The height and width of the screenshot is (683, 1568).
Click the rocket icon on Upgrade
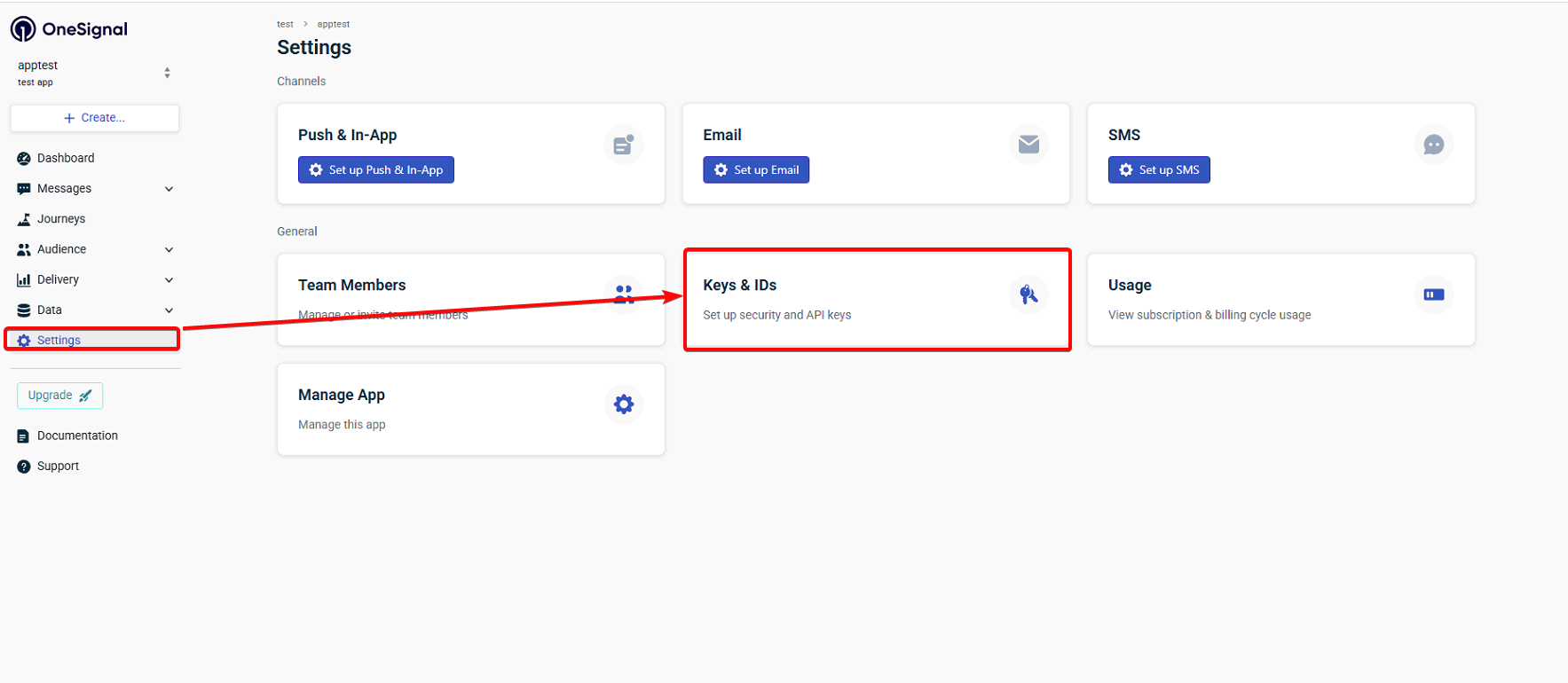tap(85, 396)
